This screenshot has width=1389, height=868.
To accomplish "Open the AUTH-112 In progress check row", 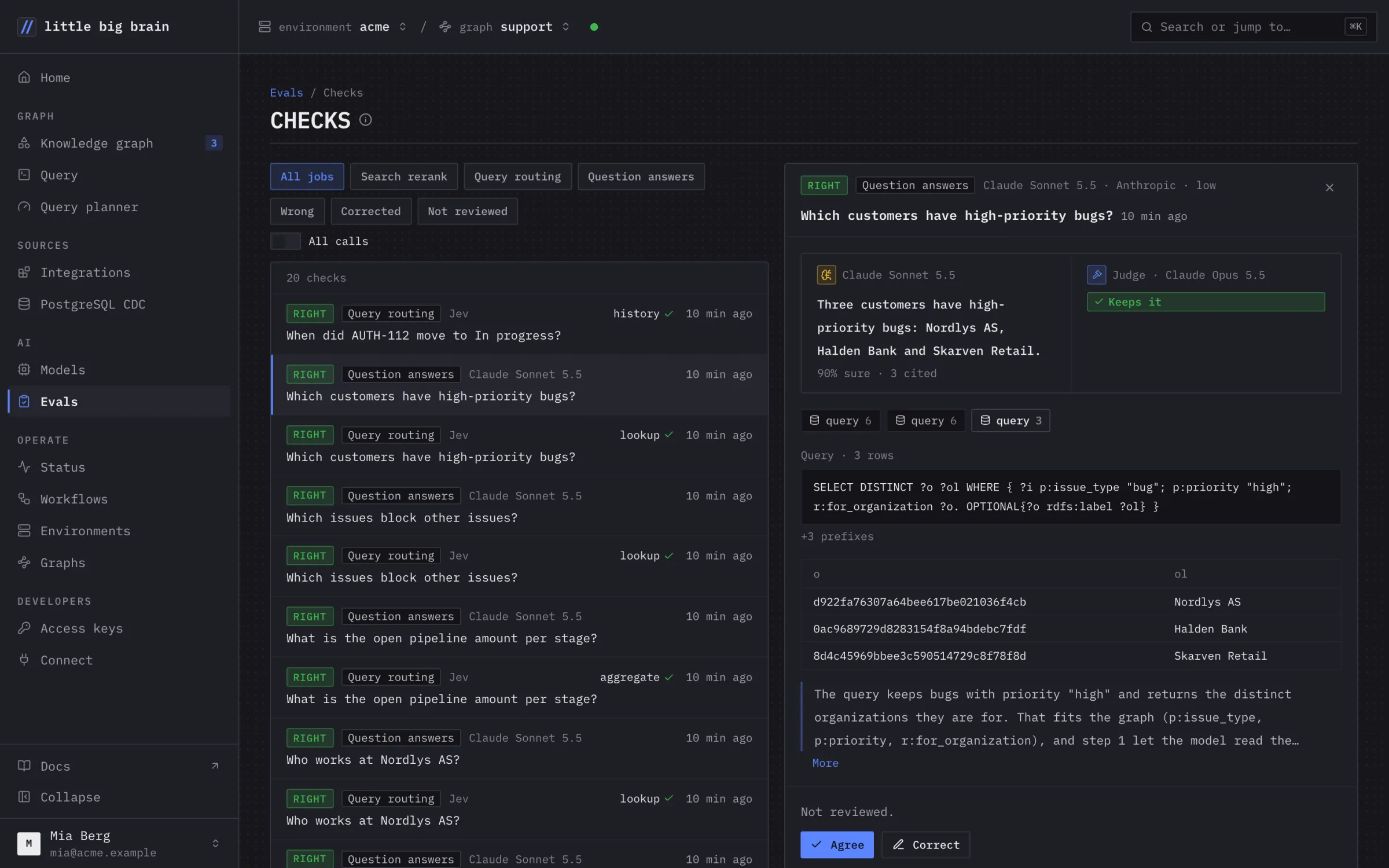I will [519, 323].
